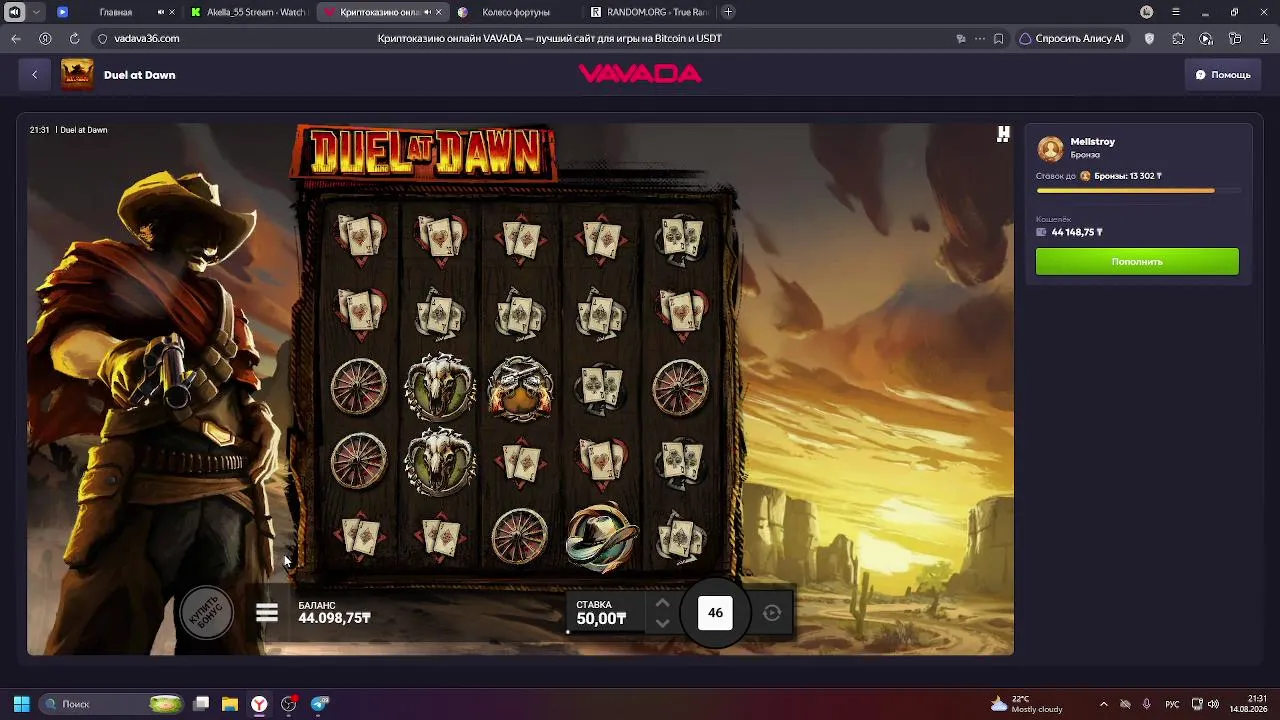This screenshot has width=1280, height=720.
Task: Close the active Криптоказино онлайн tab
Action: (x=439, y=12)
